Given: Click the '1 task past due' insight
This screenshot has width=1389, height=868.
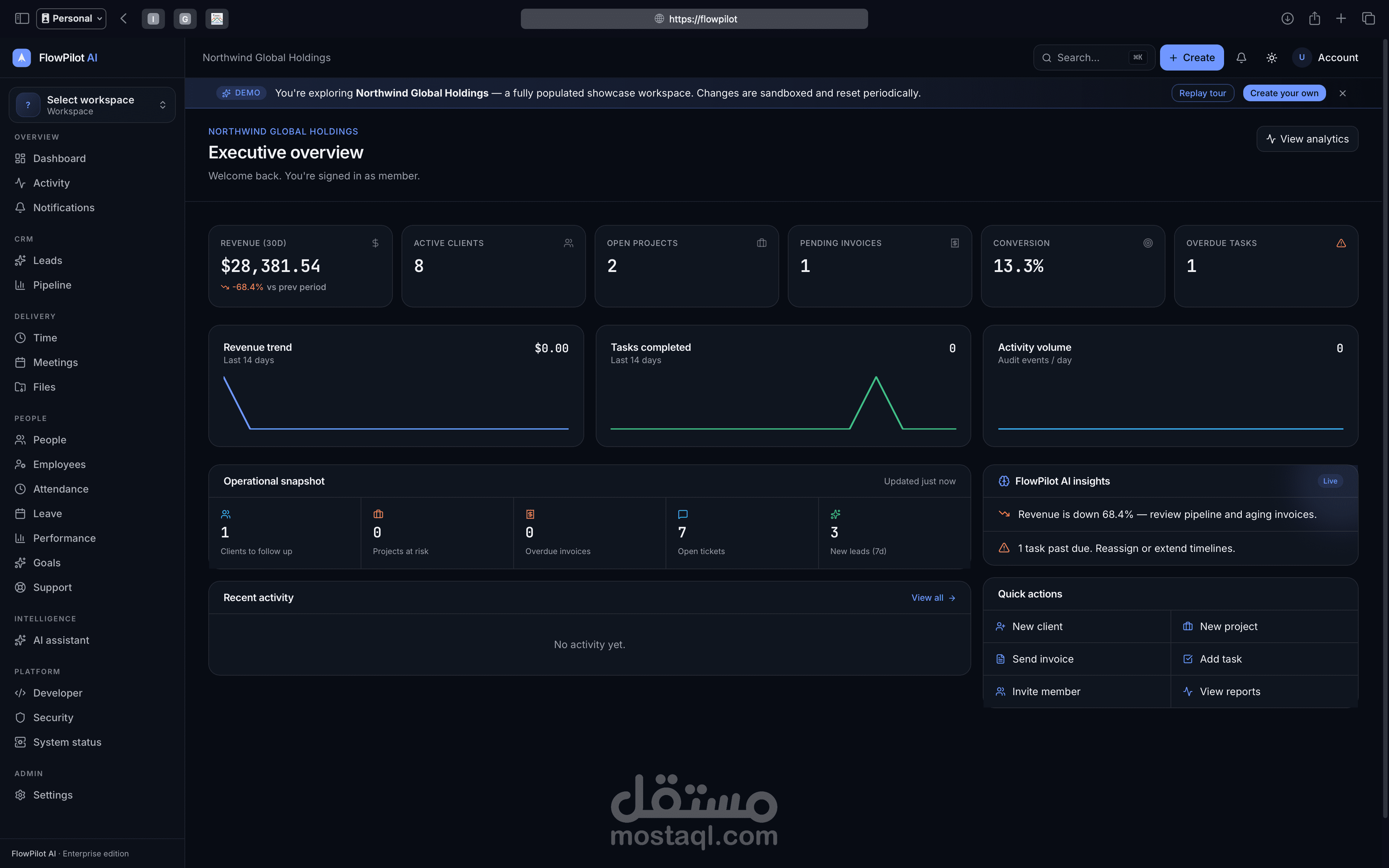Looking at the screenshot, I should (x=1170, y=549).
